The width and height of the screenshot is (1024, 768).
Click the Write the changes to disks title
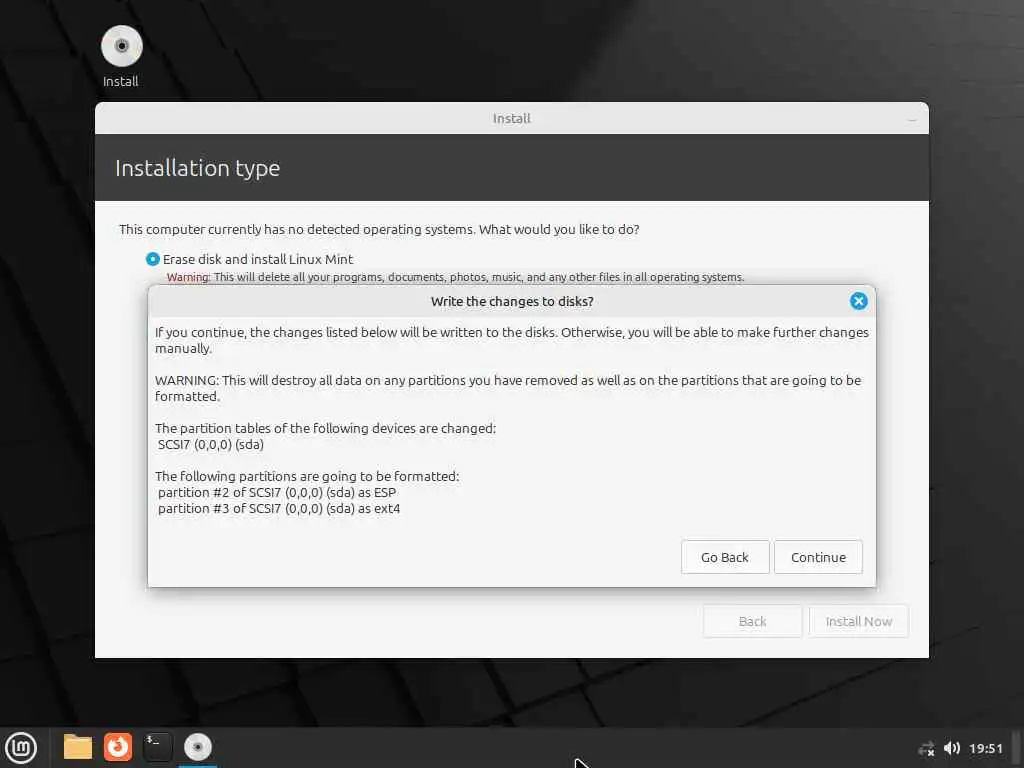tap(512, 302)
